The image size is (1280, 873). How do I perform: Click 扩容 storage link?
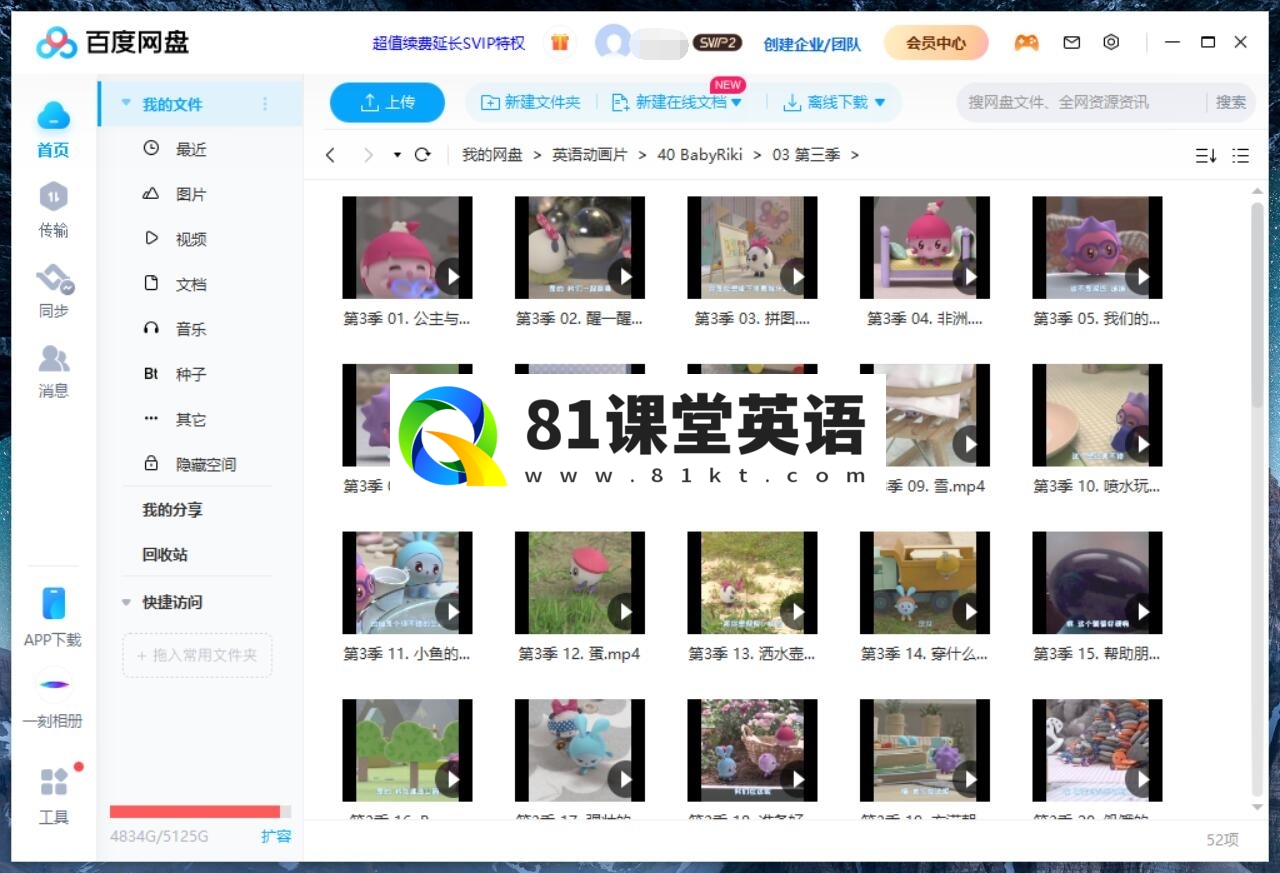coord(276,836)
